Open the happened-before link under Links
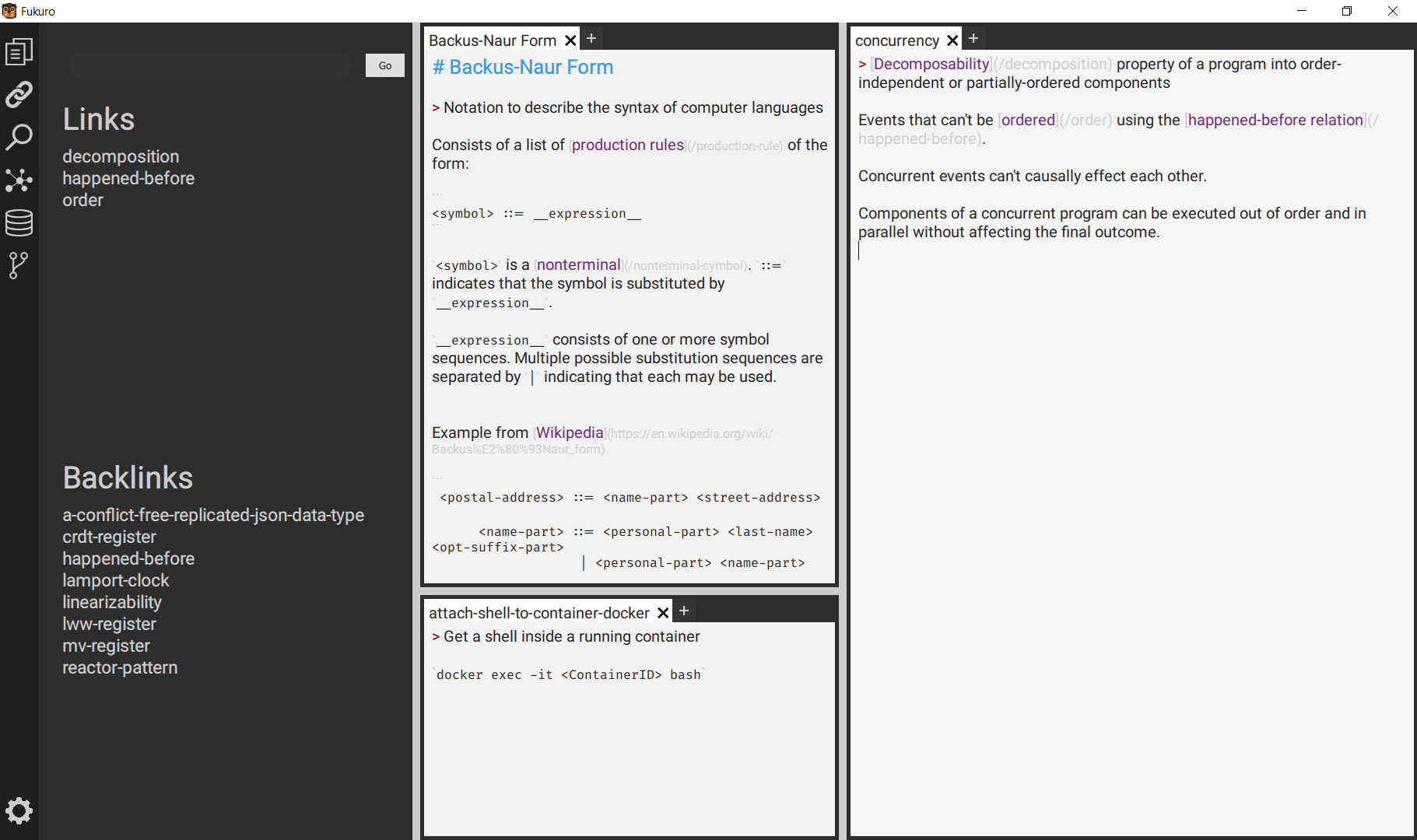The height and width of the screenshot is (840, 1417). coord(128,179)
